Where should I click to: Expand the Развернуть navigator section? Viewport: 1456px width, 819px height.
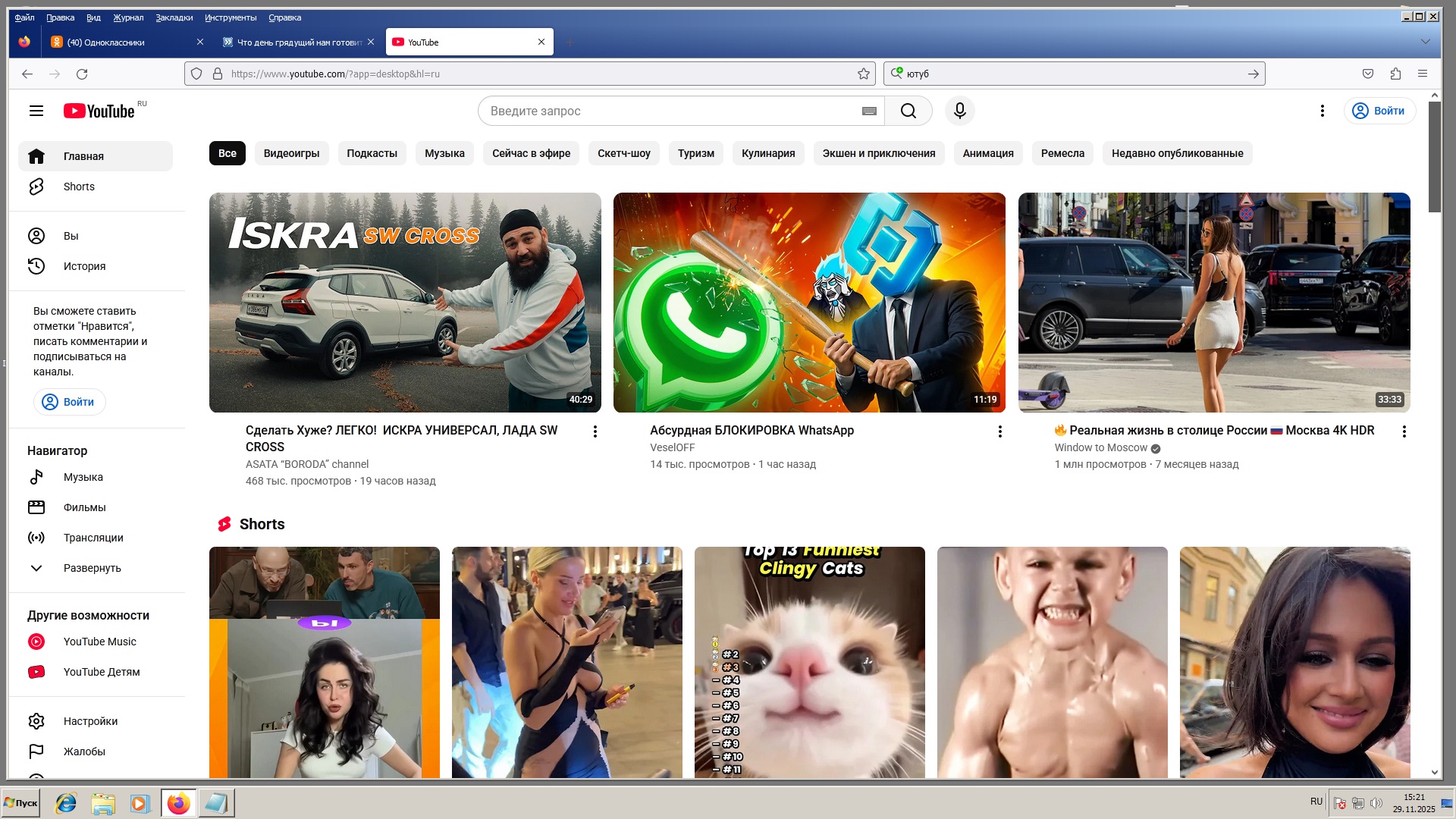[92, 568]
